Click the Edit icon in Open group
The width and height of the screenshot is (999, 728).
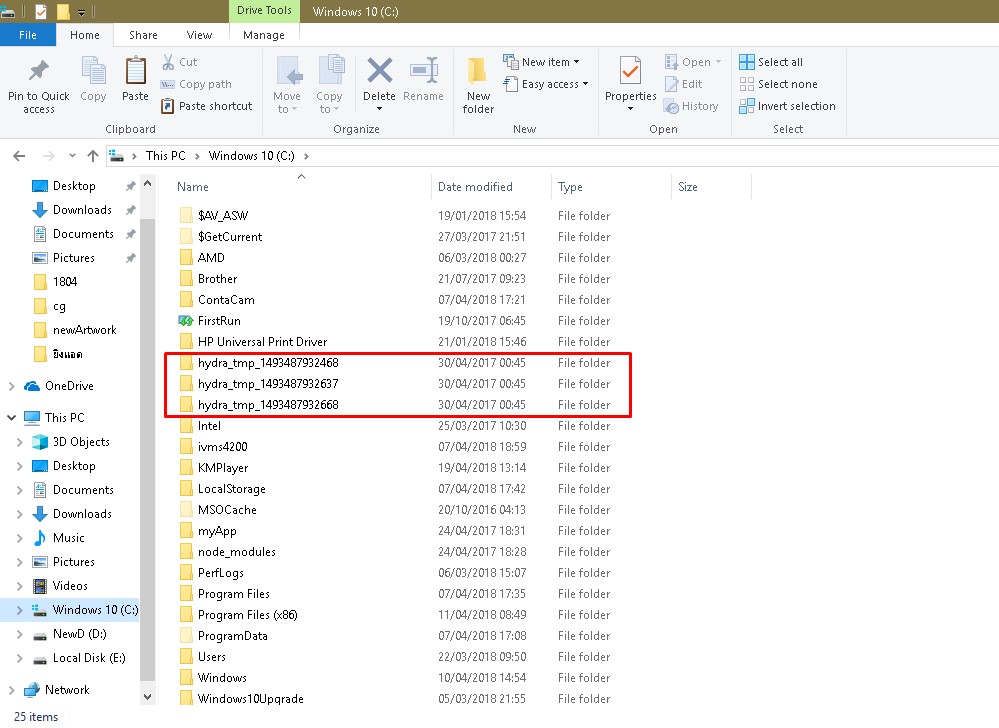click(672, 84)
